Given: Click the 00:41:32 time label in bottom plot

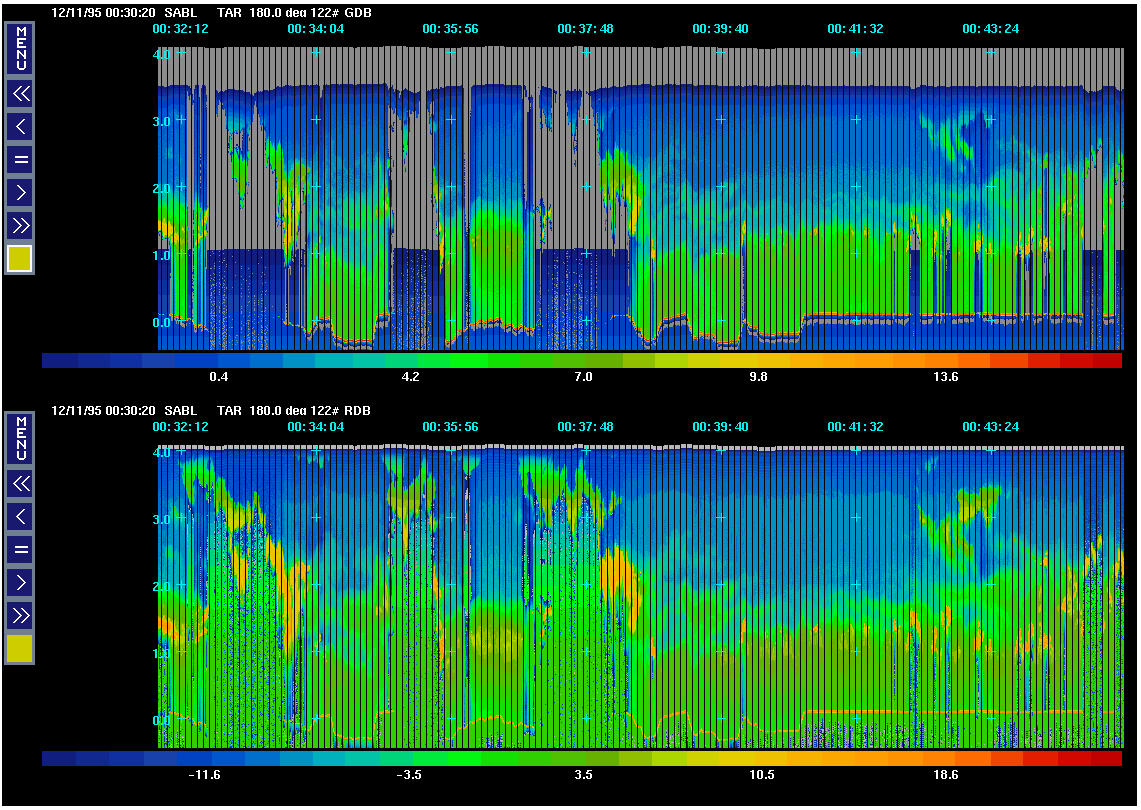Looking at the screenshot, I should [855, 427].
